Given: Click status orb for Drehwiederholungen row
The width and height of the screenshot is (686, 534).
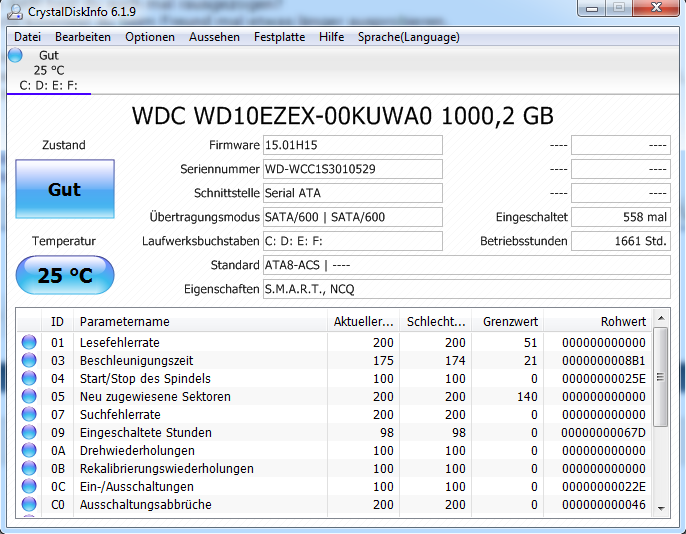Looking at the screenshot, I should (x=29, y=450).
